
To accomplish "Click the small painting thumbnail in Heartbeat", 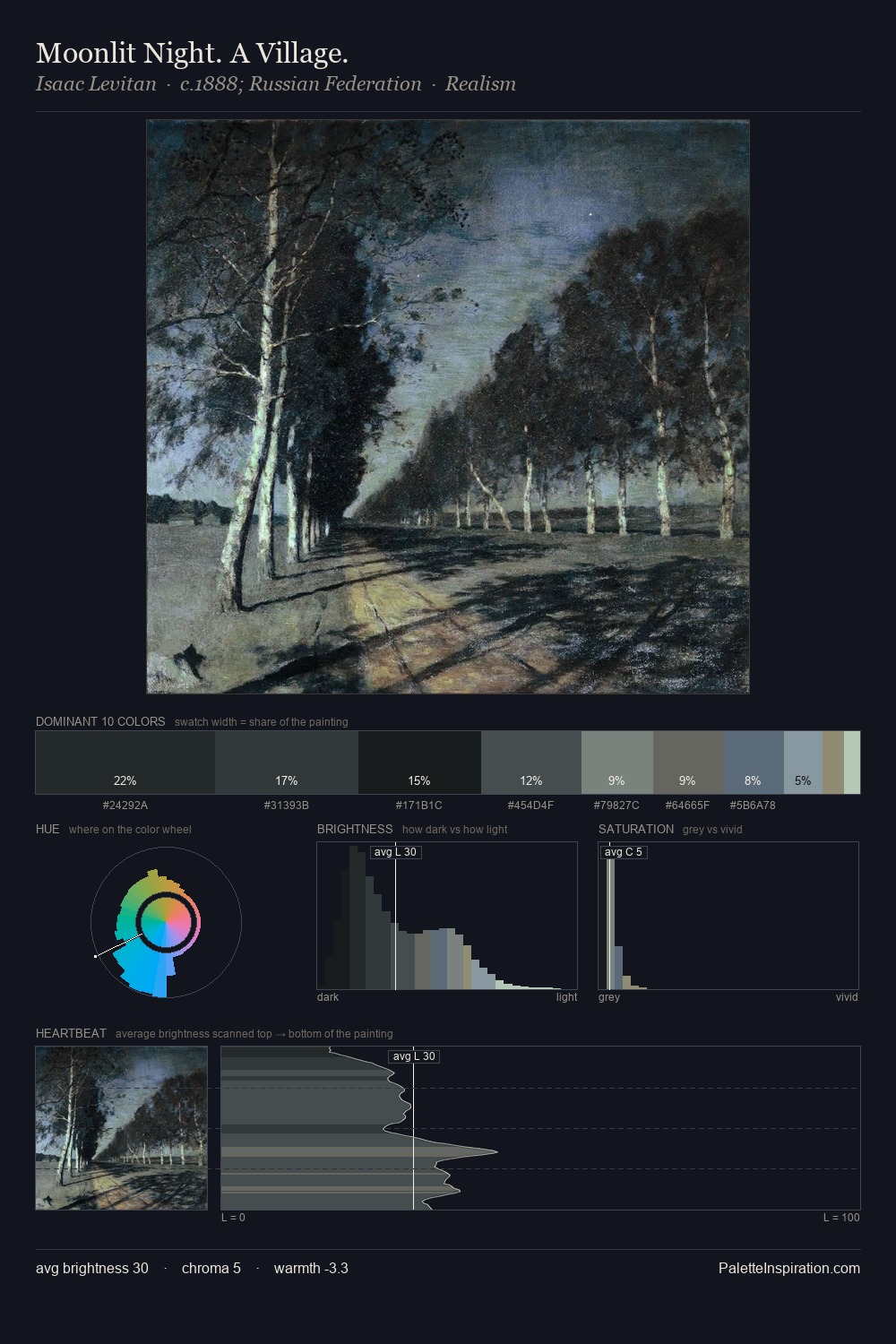I will 121,1128.
